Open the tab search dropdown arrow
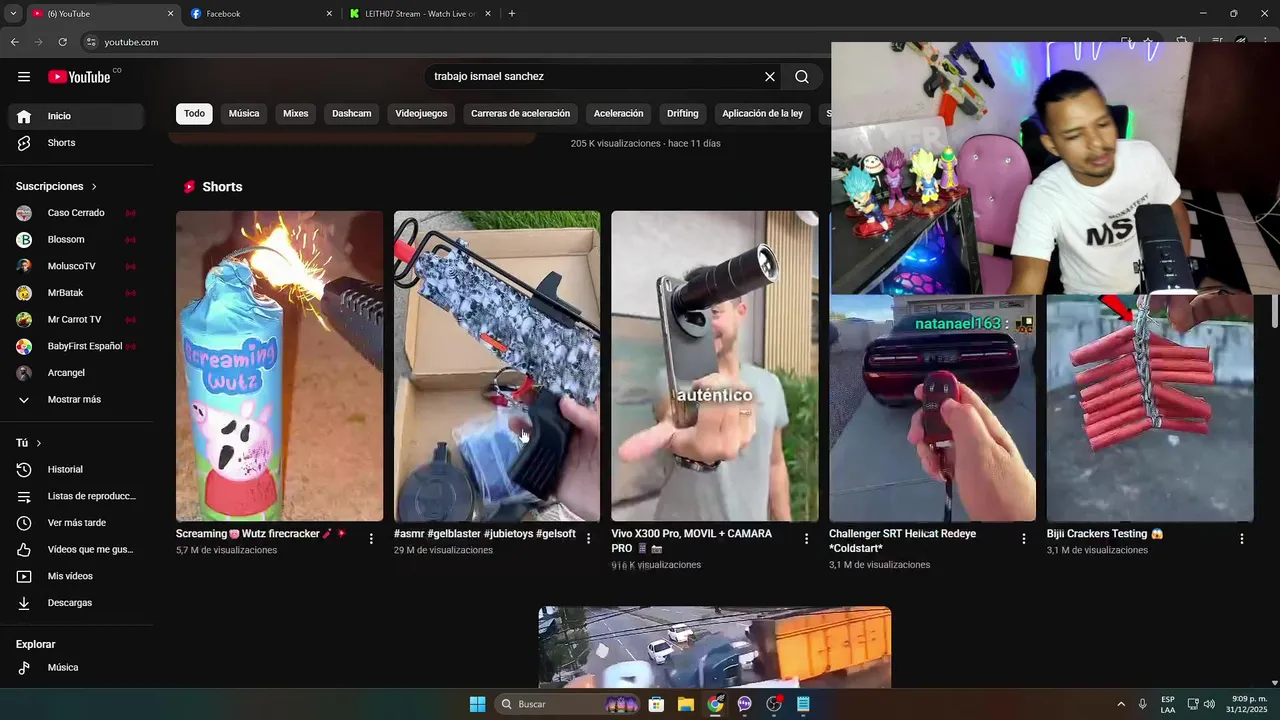The width and height of the screenshot is (1280, 720). (x=13, y=14)
